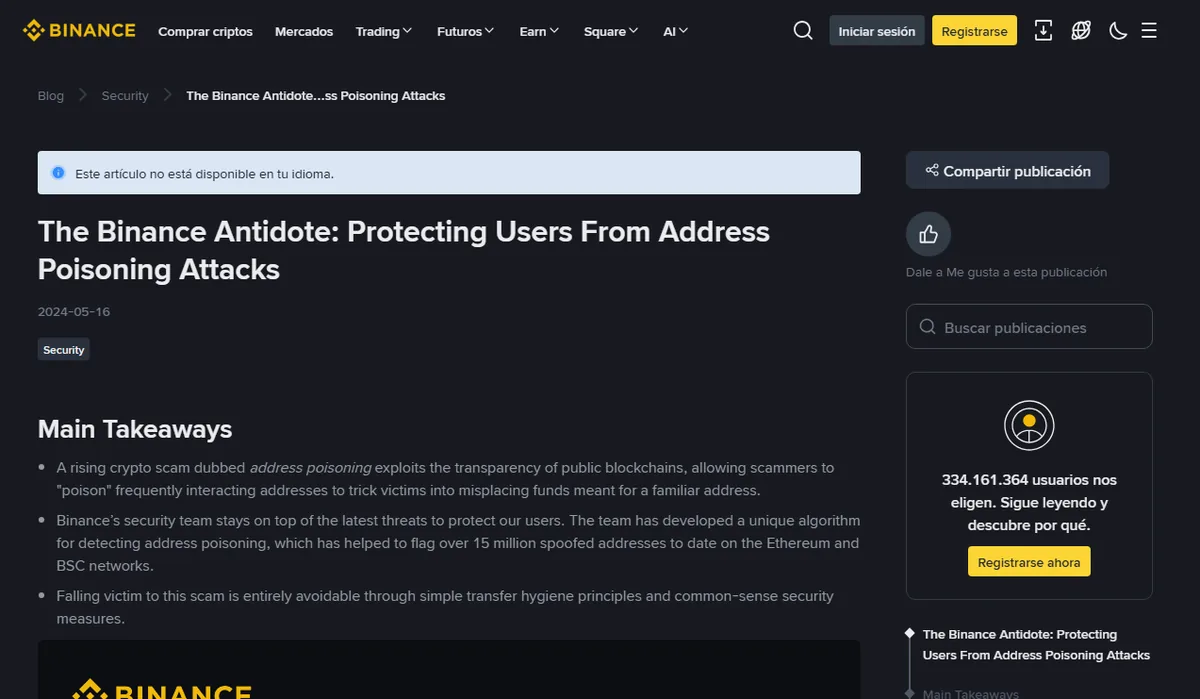
Task: Click the info icon in language notice
Action: point(58,173)
